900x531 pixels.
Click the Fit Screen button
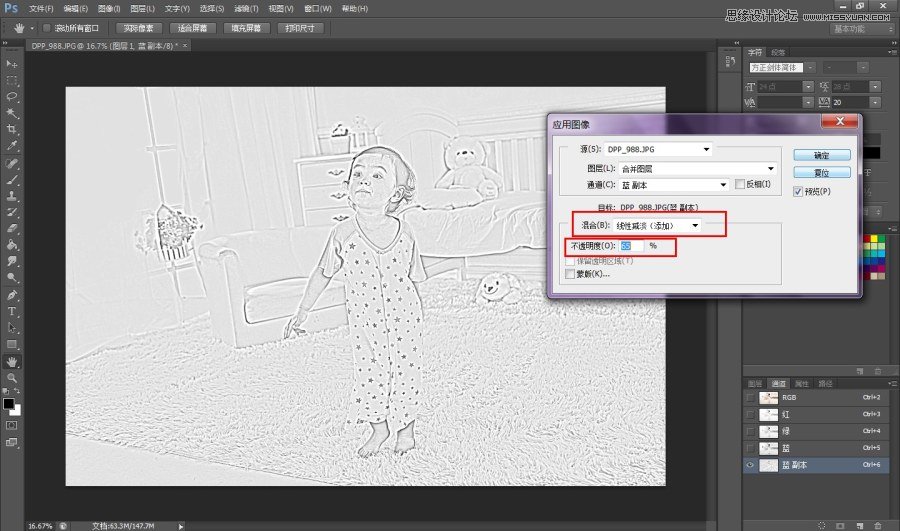(x=192, y=28)
